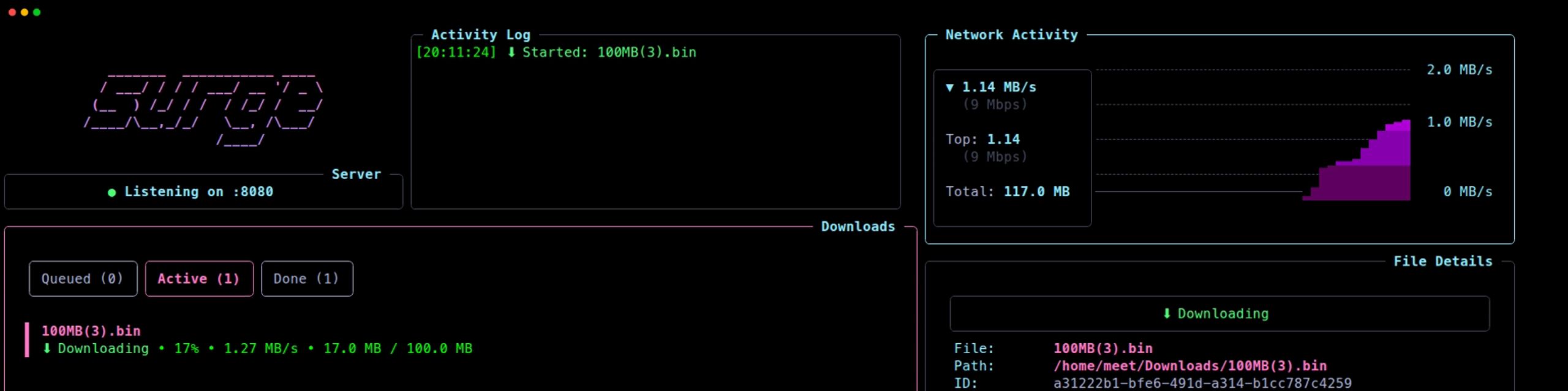The height and width of the screenshot is (391, 1568).
Task: Click the 20:11:24 timestamp in the Activity Log
Action: point(456,53)
